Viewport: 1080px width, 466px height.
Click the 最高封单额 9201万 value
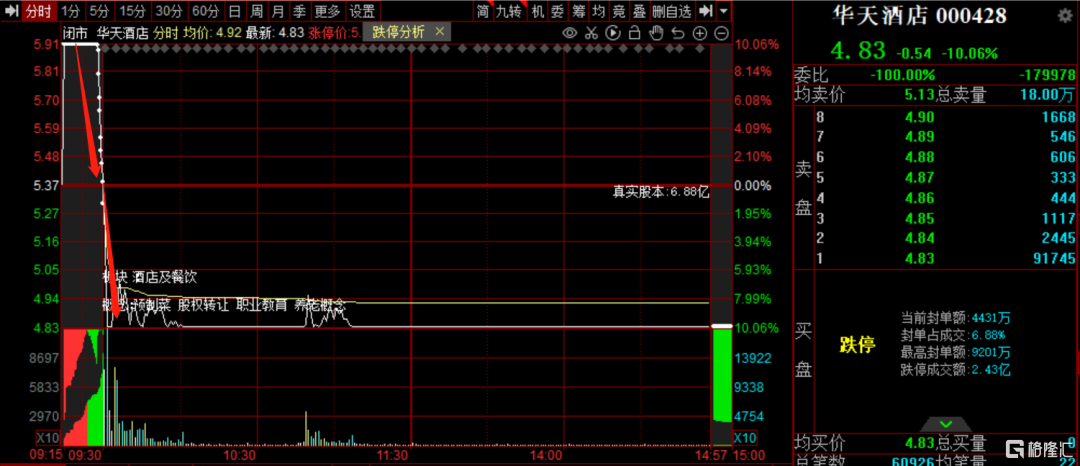click(990, 352)
